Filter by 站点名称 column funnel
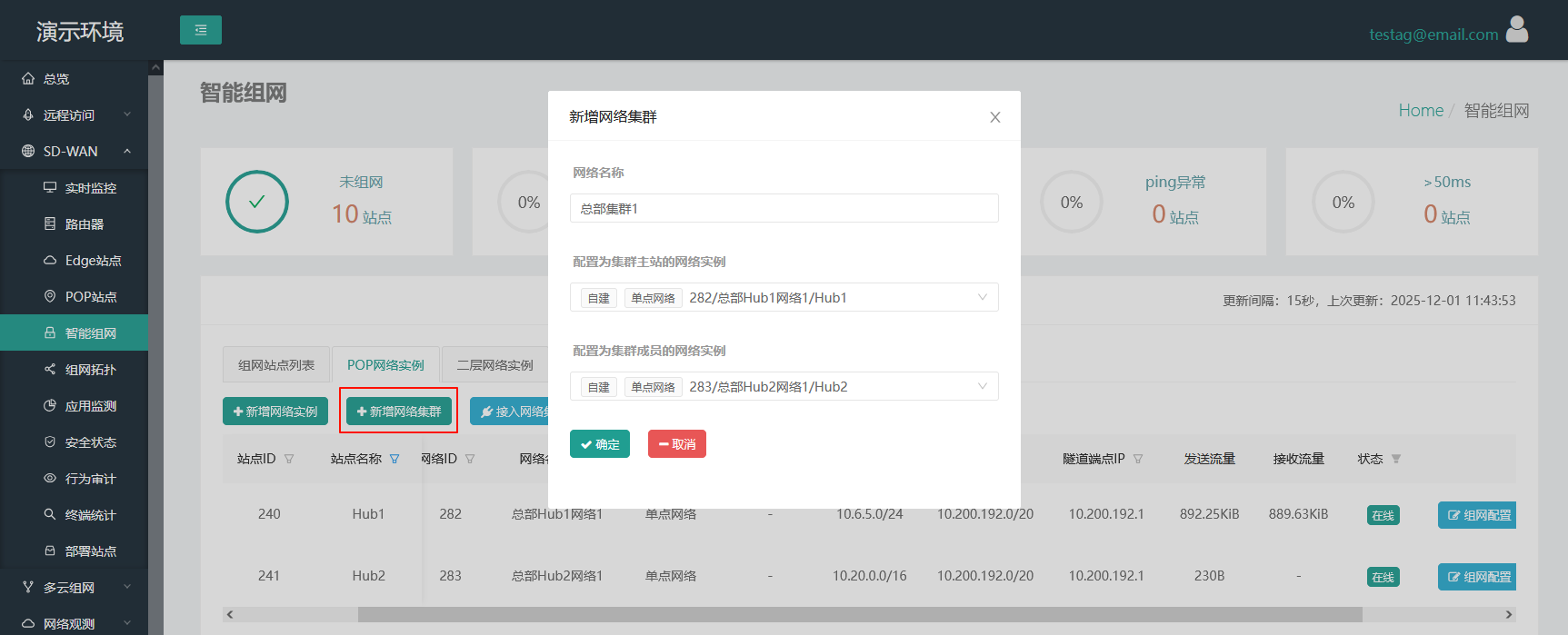1568x635 pixels. (394, 459)
